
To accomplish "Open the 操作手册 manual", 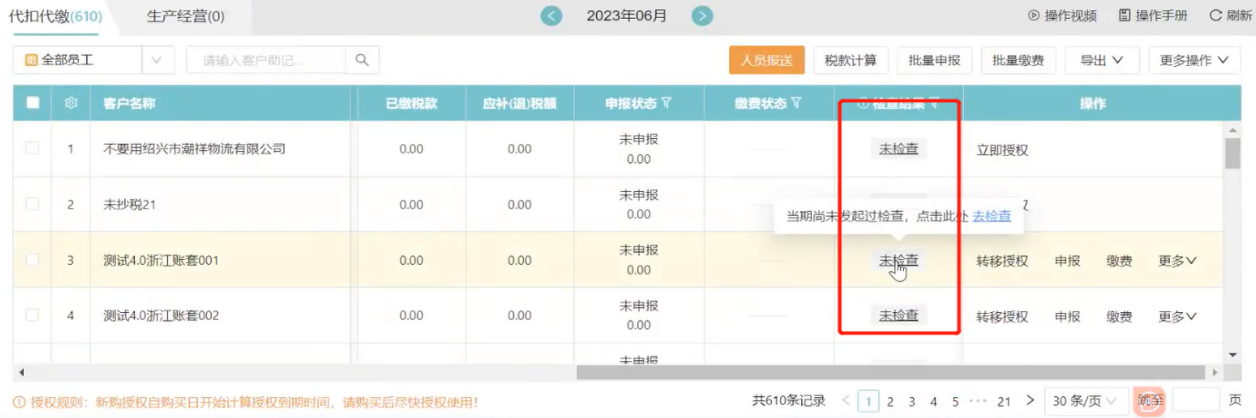I will coord(1153,16).
